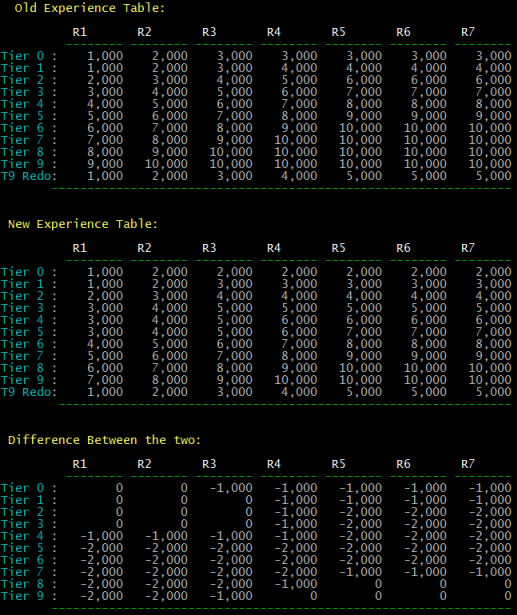Select the "Tier 8" row label in Difference table
Screen dimensions: 517x615
[22, 584]
